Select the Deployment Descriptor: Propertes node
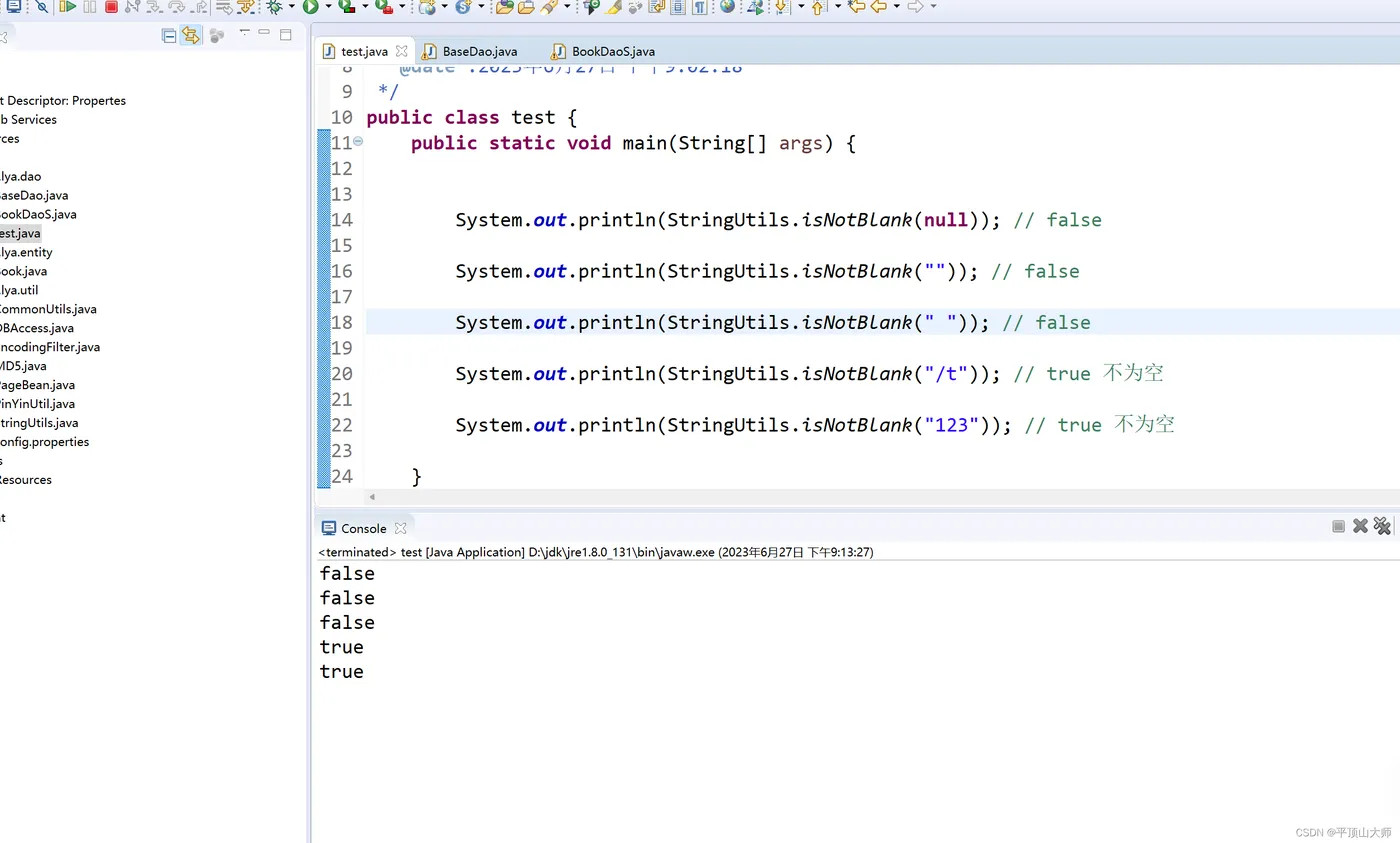The height and width of the screenshot is (843, 1400). click(x=63, y=100)
